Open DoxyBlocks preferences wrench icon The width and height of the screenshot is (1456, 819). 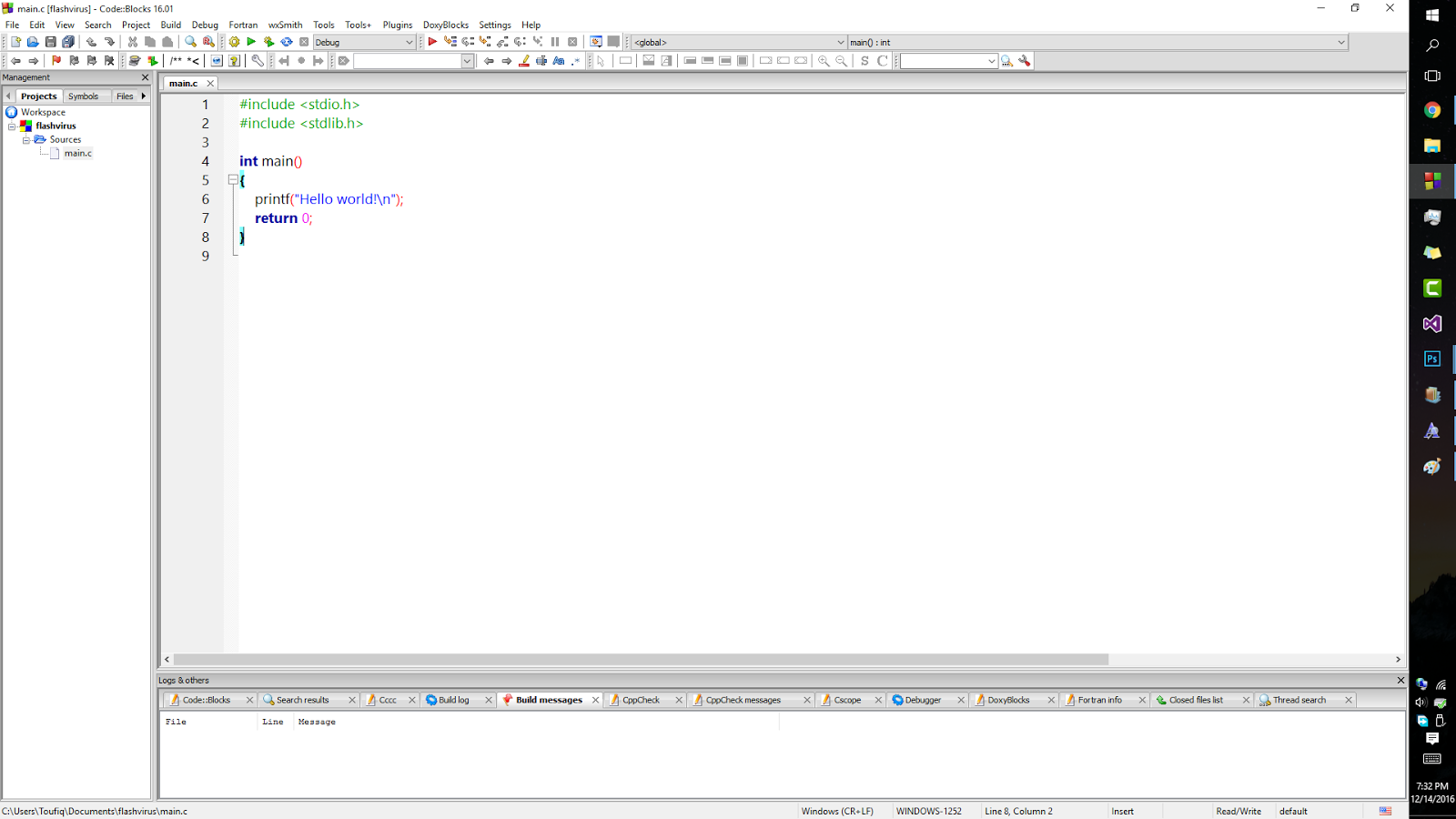pyautogui.click(x=258, y=61)
